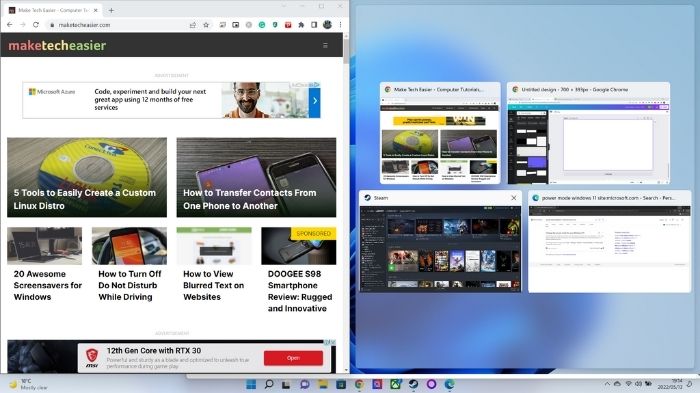Image resolution: width=700 pixels, height=393 pixels.
Task: Click the network icon in system tray
Action: click(x=629, y=384)
